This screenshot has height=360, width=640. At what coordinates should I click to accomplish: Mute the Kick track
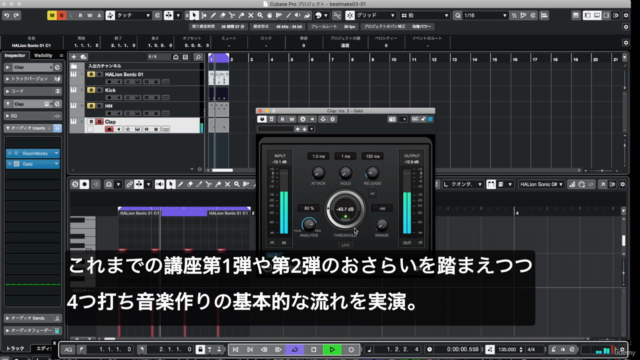click(91, 90)
